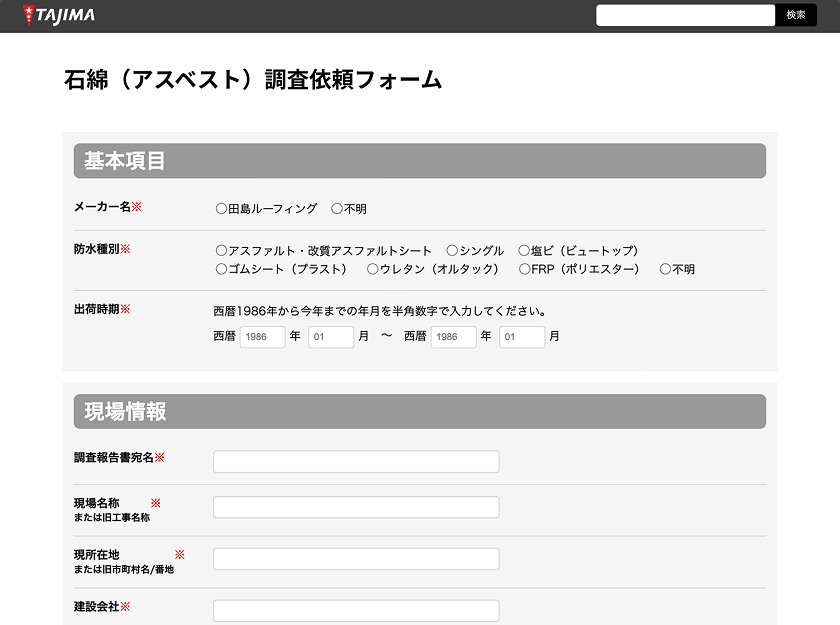
Task: Click the search text box in the header
Action: 686,15
